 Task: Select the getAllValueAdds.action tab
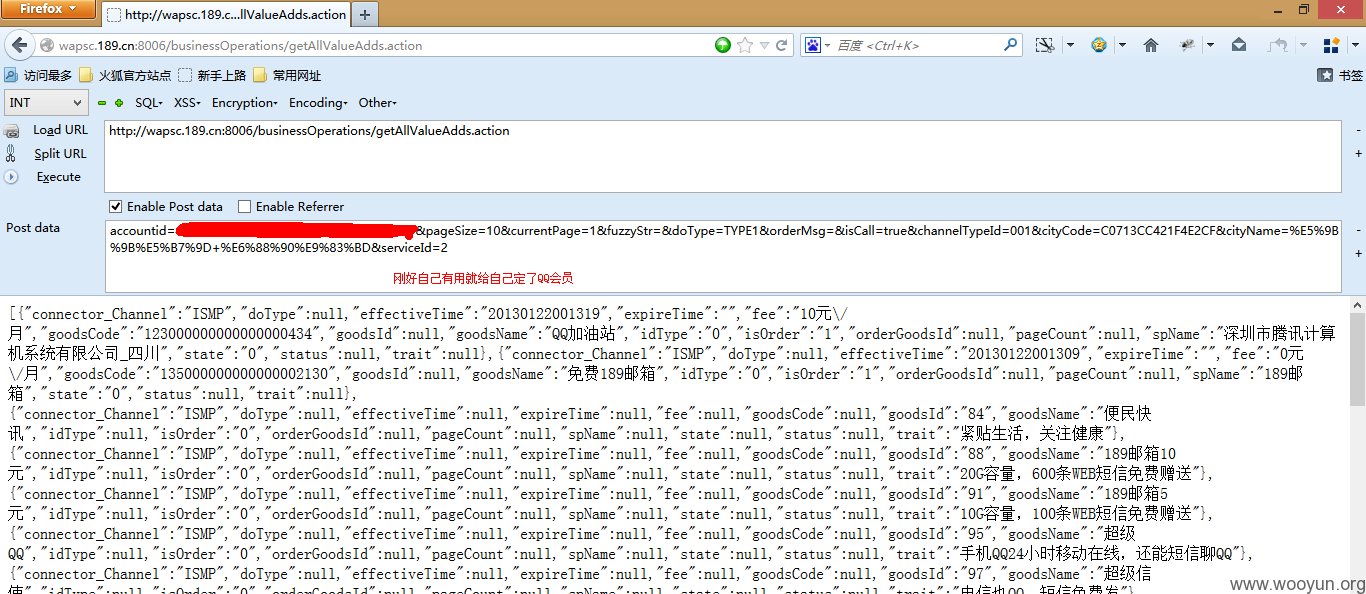pyautogui.click(x=225, y=15)
